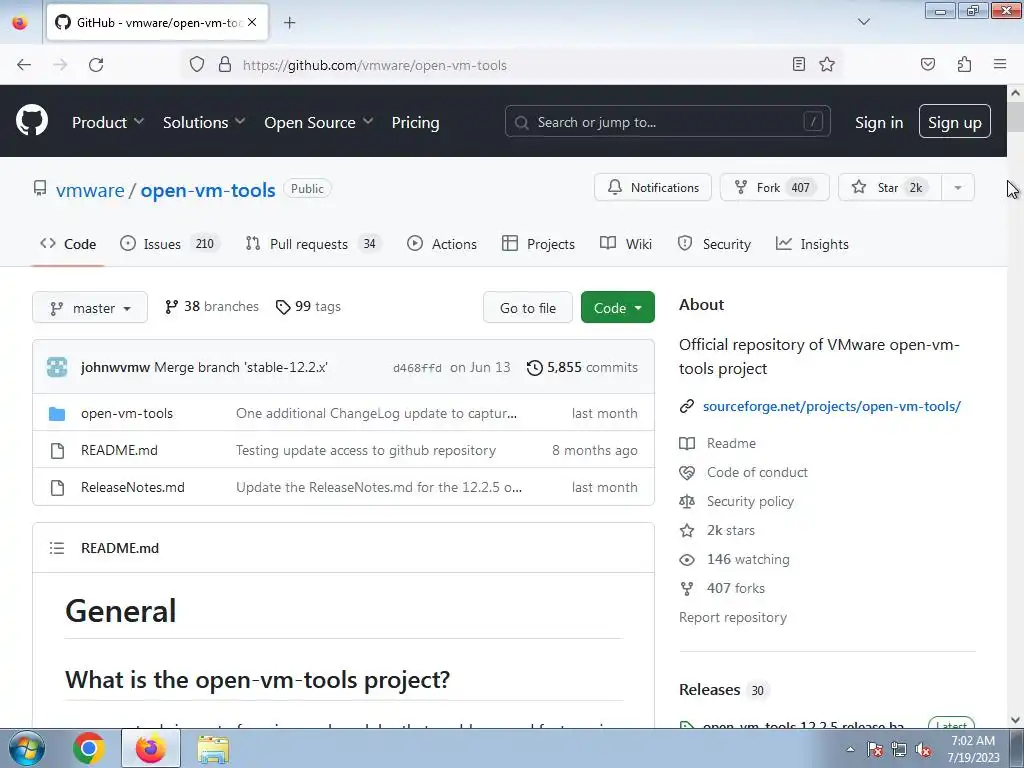Fork the repository with Fork button
The width and height of the screenshot is (1024, 768).
pyautogui.click(x=775, y=187)
